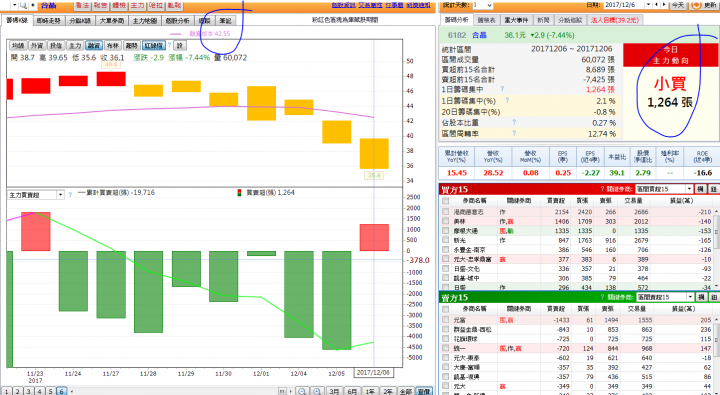Switch to the 主力地圖 tab
The image size is (720, 395).
click(145, 21)
